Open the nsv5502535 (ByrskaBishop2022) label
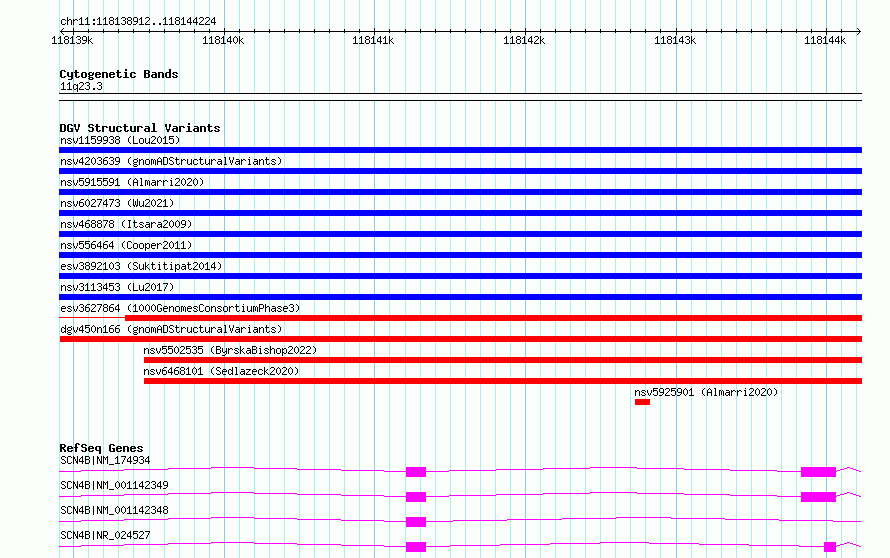The image size is (890, 558). pos(230,350)
